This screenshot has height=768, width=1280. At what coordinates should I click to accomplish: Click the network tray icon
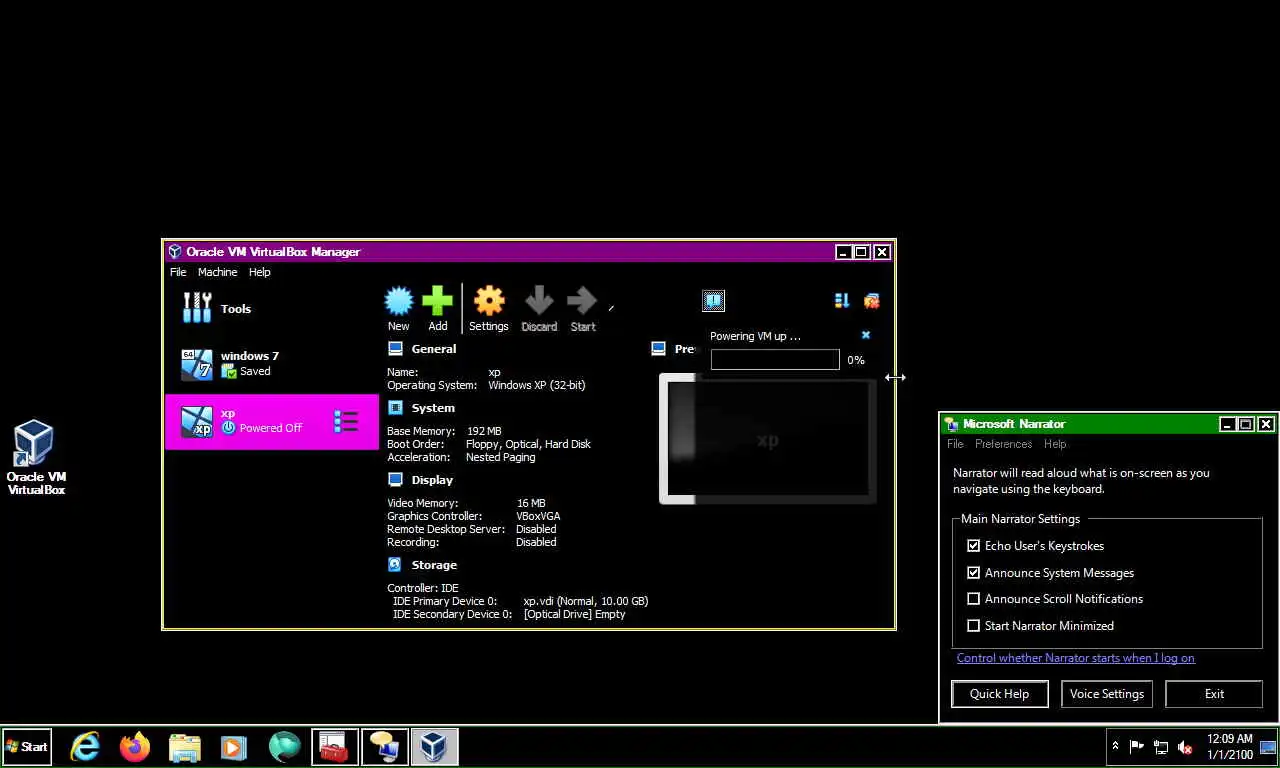pyautogui.click(x=1161, y=747)
